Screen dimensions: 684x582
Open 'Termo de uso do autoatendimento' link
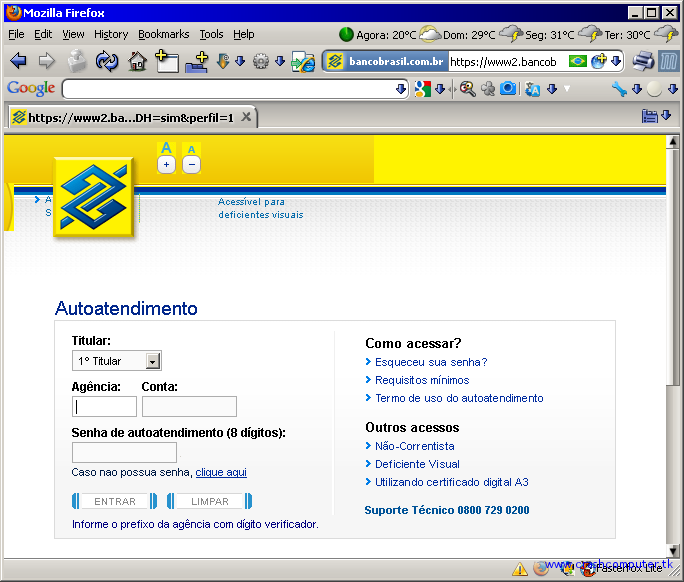coord(459,398)
